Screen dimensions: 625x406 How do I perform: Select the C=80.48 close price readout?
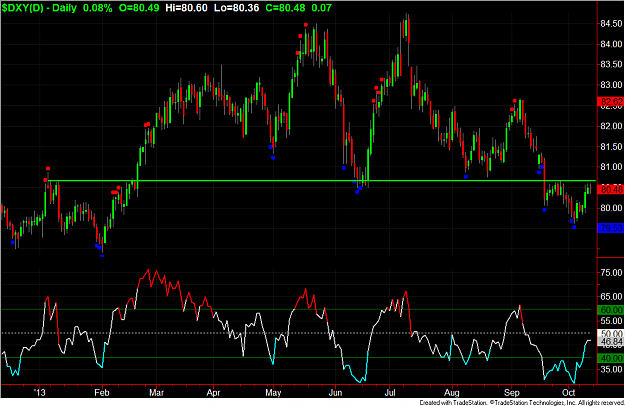285,8
